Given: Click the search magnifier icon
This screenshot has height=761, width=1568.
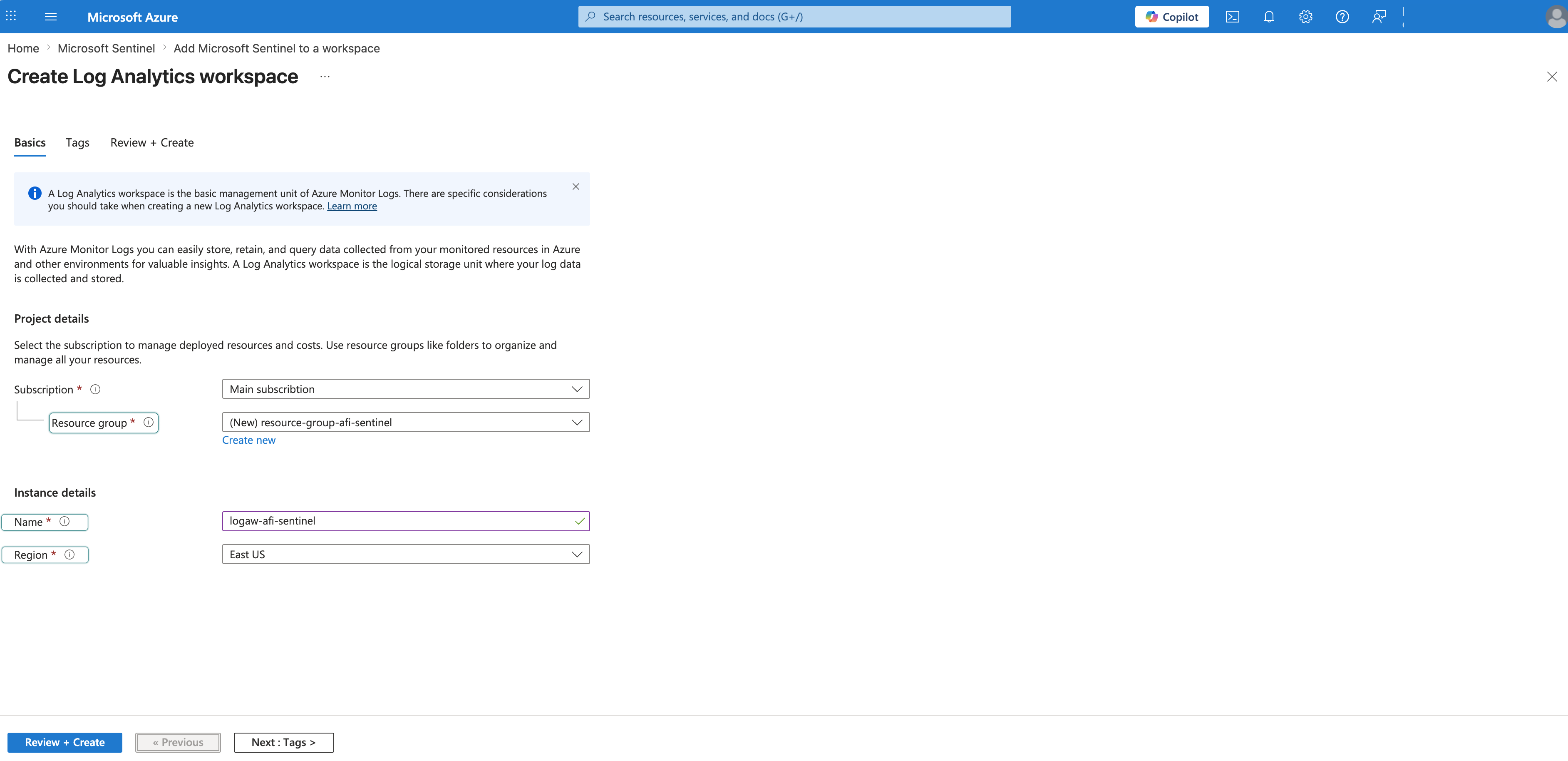Looking at the screenshot, I should (x=590, y=16).
